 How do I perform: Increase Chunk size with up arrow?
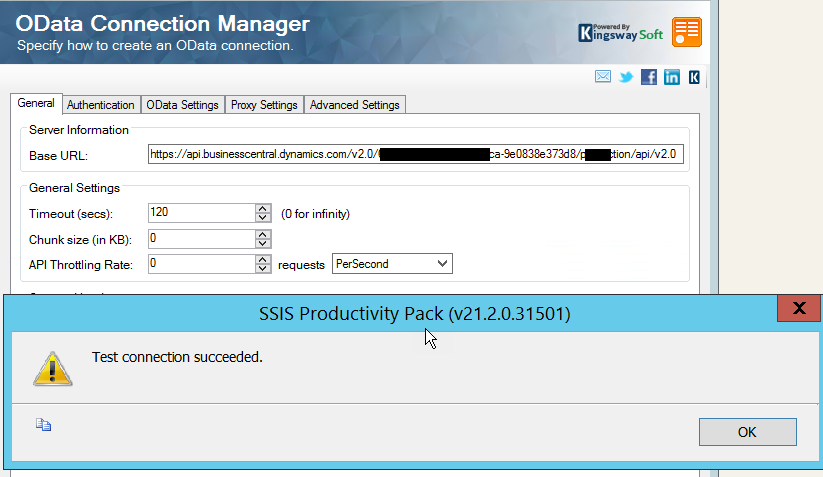[263, 234]
